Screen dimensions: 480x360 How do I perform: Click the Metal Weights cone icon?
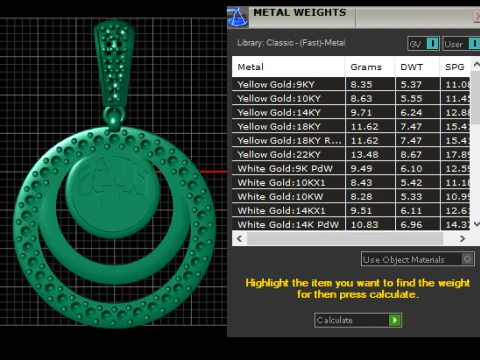point(238,17)
